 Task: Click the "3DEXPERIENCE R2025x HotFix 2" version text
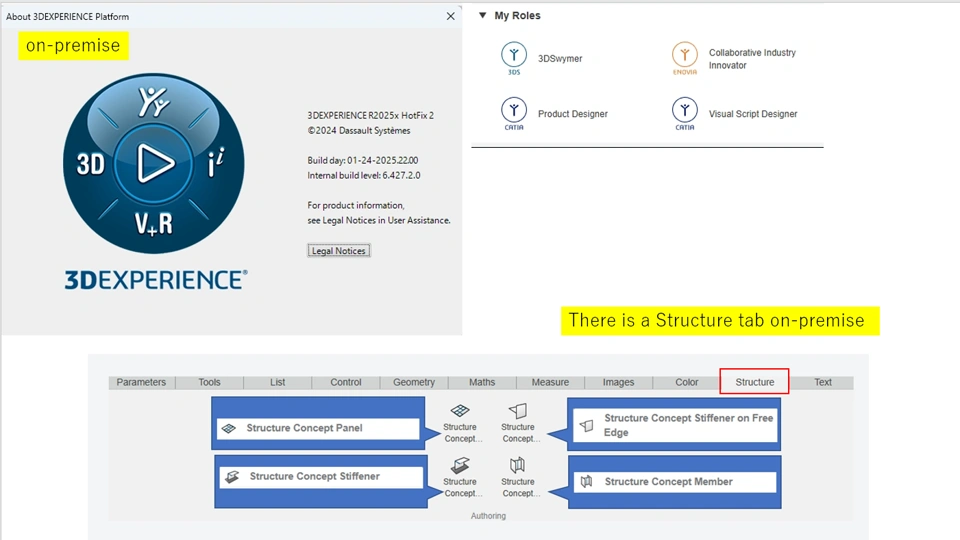point(370,115)
